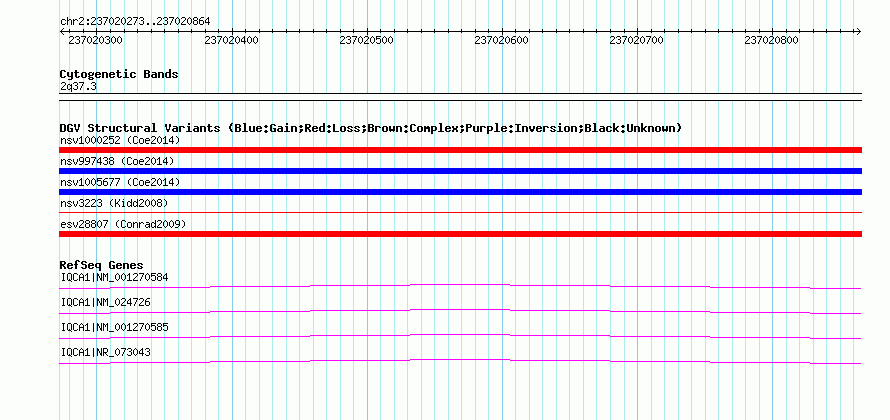Open variant label nsv1005677 (Coe2014)
Viewport: 890px width, 420px height.
pos(120,182)
